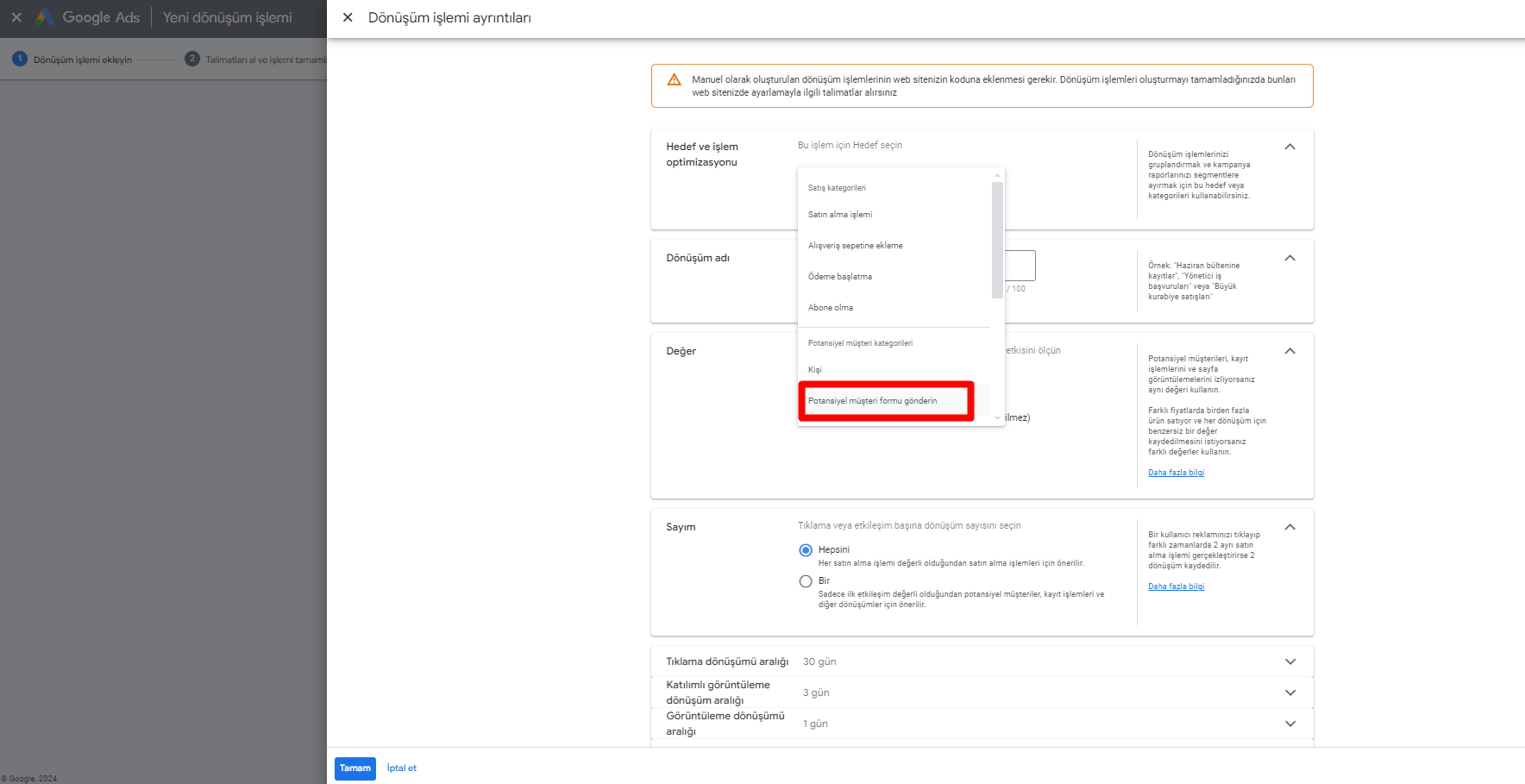Select the Hepsini radio option

tap(806, 550)
